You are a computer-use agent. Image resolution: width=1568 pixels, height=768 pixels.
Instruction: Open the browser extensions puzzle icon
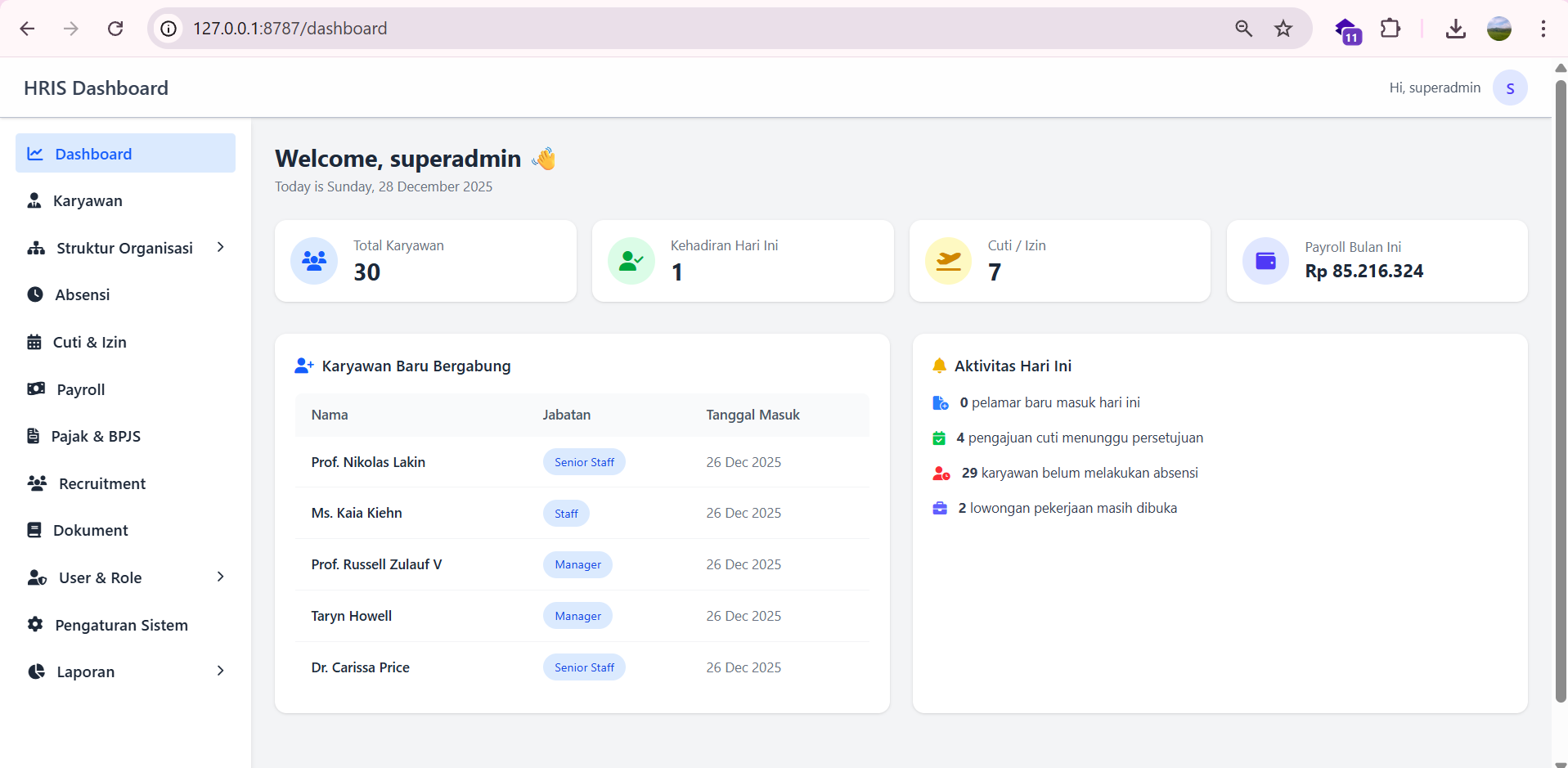coord(1390,29)
